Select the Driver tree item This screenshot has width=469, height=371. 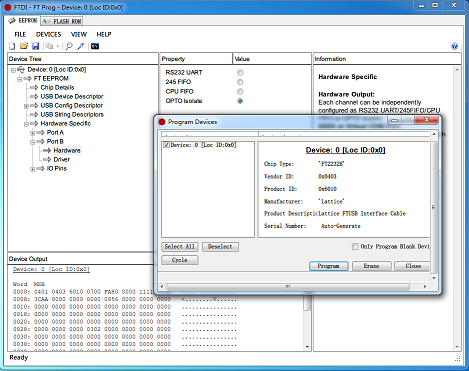pos(62,160)
